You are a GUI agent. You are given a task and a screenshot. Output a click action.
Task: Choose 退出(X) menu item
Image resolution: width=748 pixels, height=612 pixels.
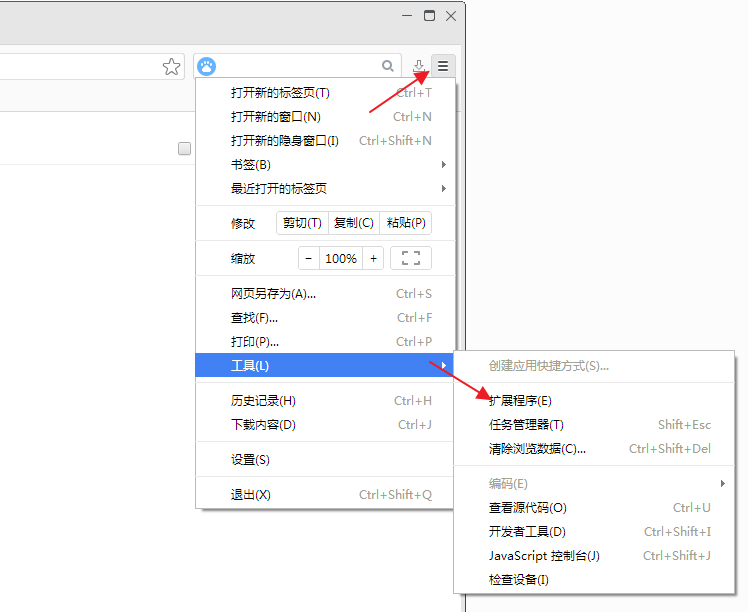coord(324,495)
